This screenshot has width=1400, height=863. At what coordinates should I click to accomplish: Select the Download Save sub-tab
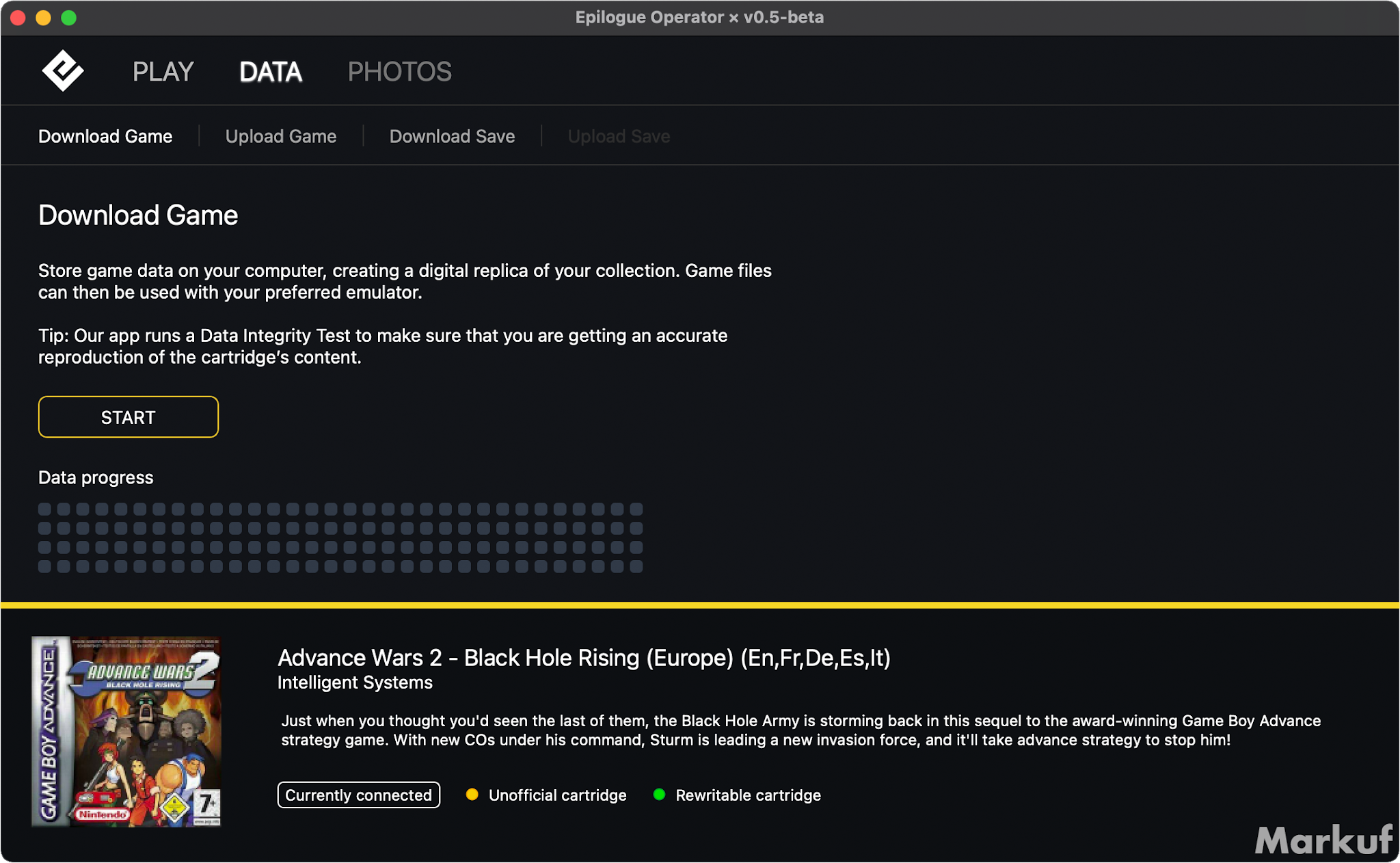[x=452, y=136]
